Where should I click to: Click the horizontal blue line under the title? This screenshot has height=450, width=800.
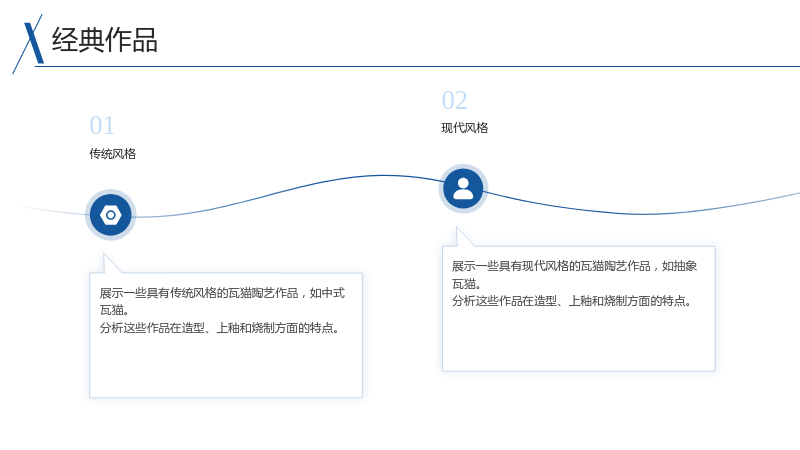coord(417,66)
